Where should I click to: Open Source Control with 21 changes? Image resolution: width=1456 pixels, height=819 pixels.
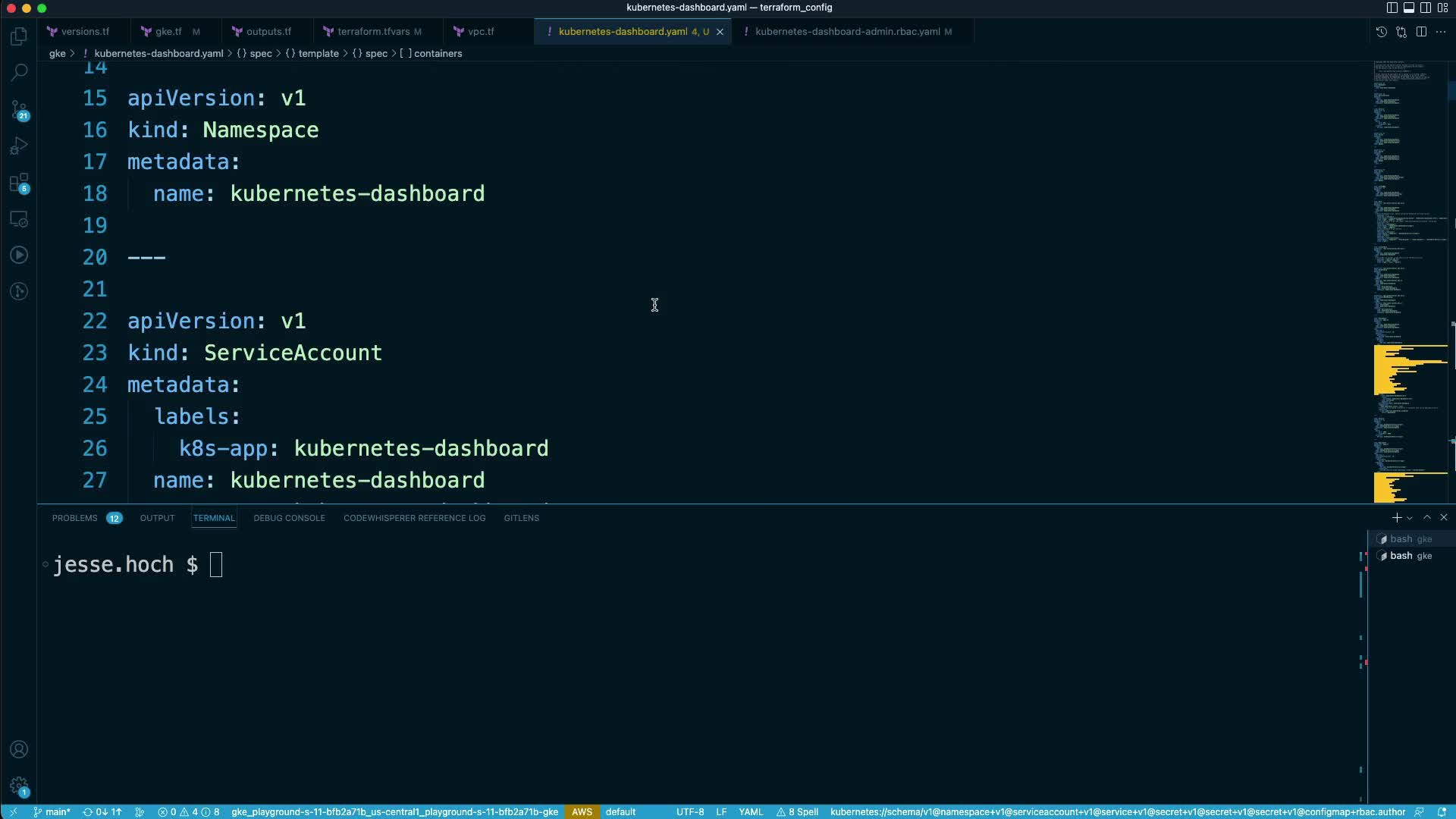tap(19, 110)
